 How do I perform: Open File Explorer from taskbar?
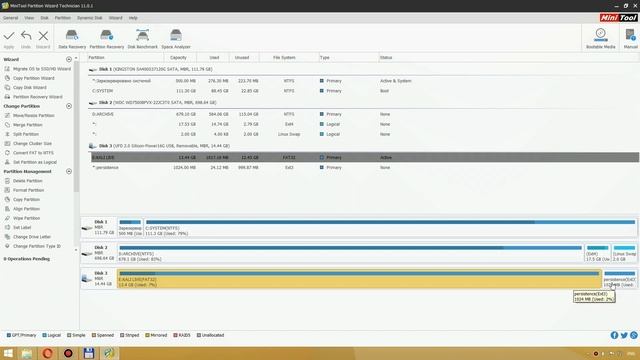(x=27, y=353)
